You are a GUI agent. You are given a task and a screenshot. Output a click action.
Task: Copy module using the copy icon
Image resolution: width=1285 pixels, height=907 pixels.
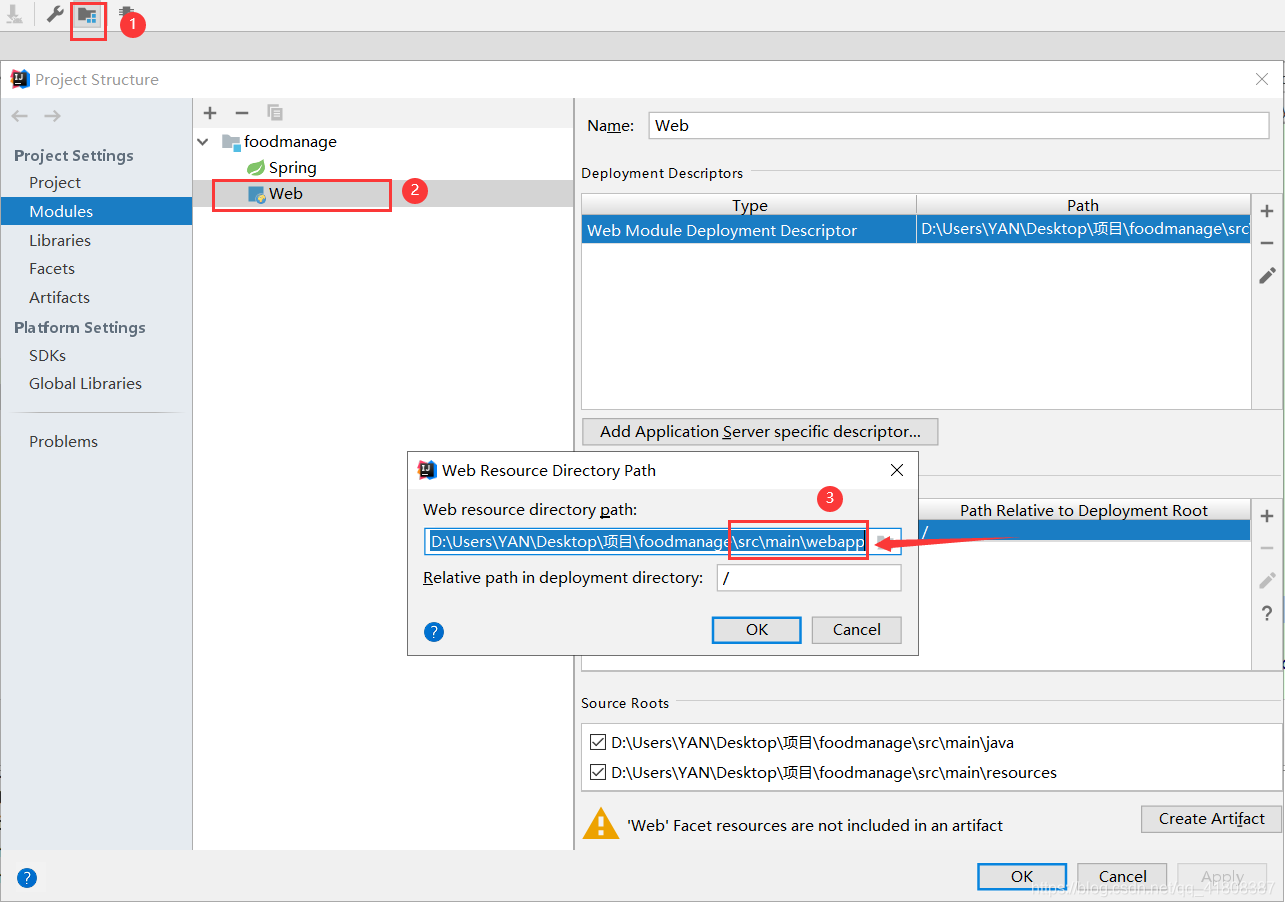(x=275, y=113)
